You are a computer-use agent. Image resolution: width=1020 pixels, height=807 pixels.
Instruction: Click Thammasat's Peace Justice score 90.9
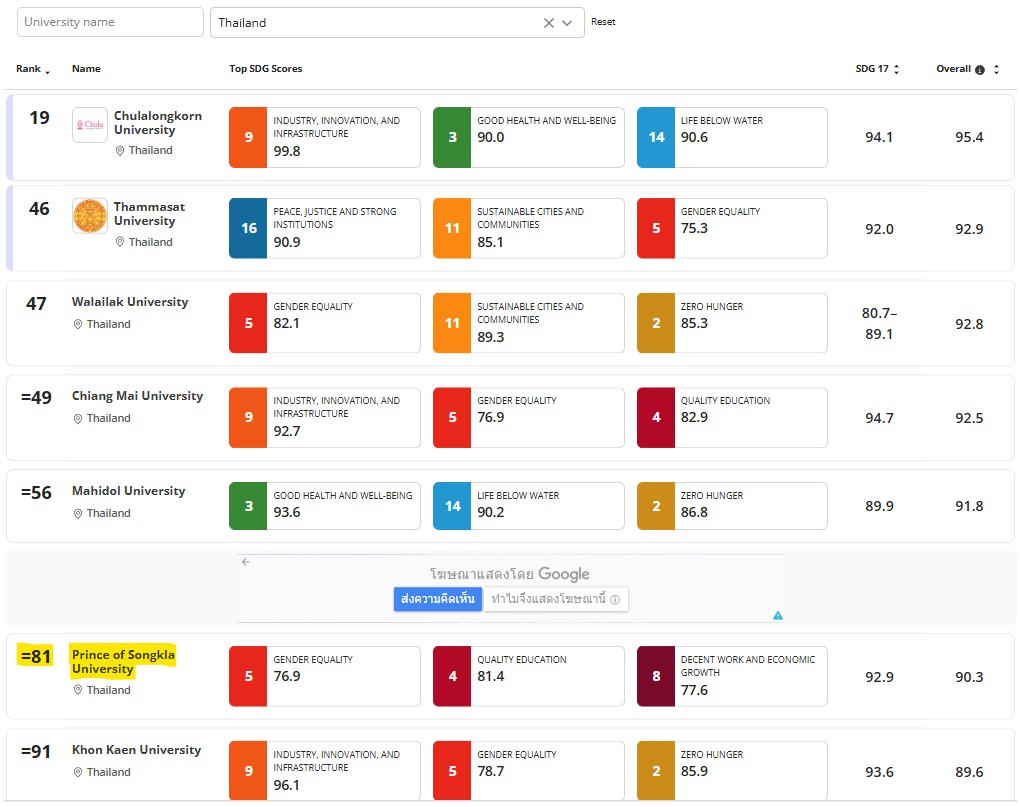coord(287,242)
